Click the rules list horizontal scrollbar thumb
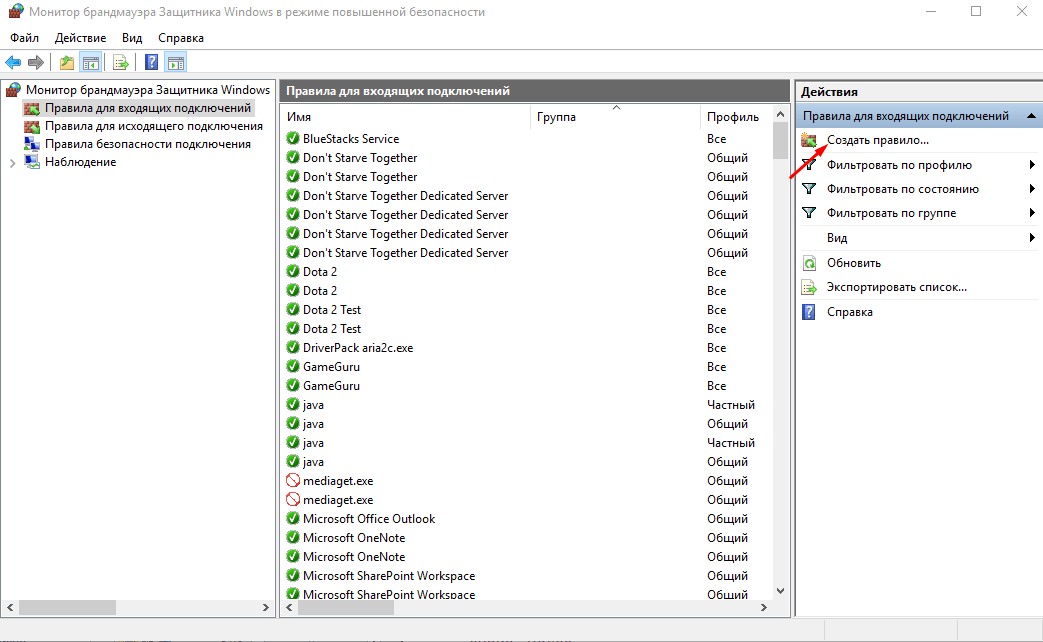 [x=346, y=607]
